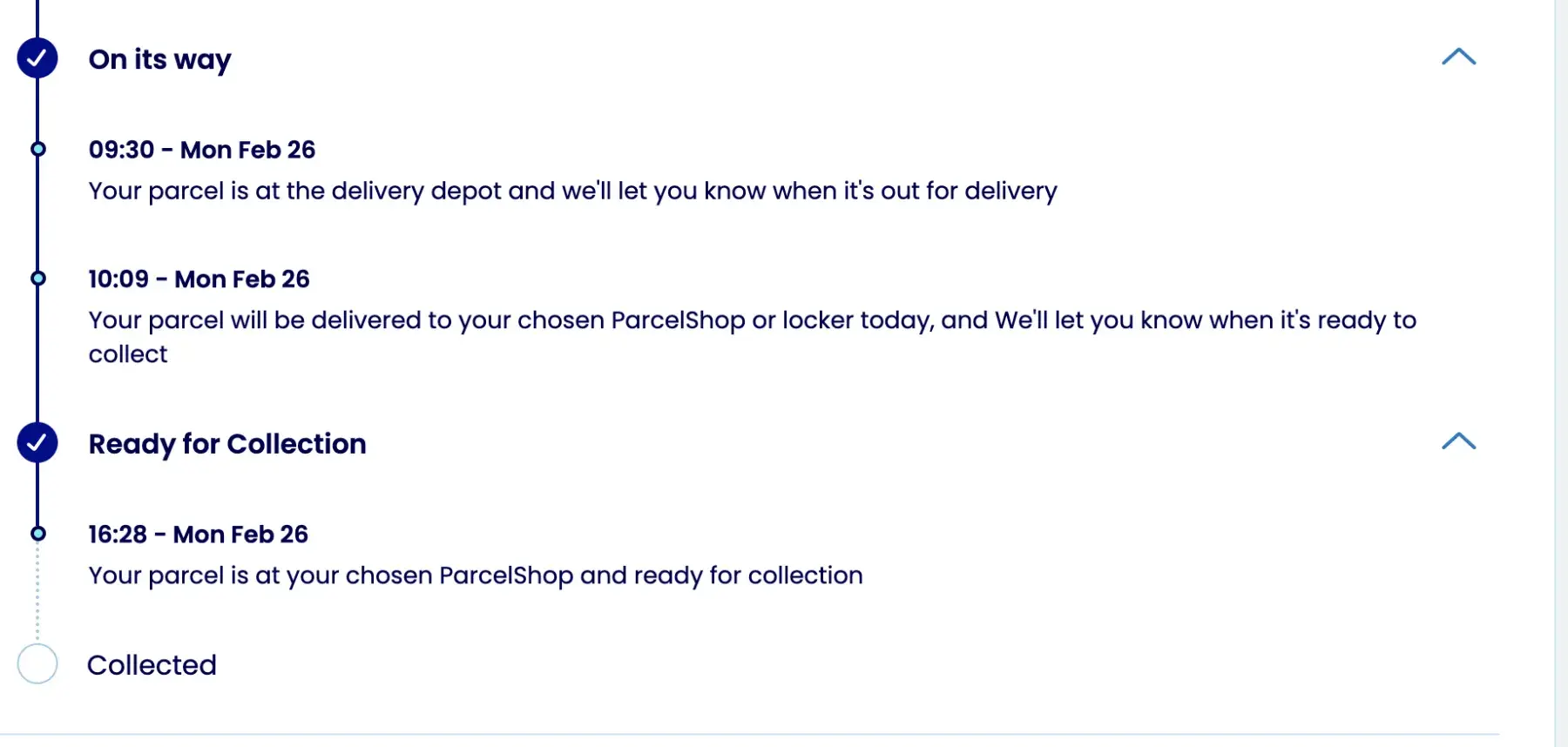1568x747 pixels.
Task: Click the ready for collection status message
Action: (x=476, y=575)
